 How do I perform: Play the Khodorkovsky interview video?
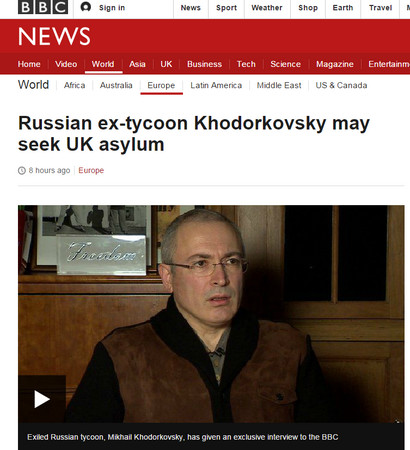click(x=42, y=399)
